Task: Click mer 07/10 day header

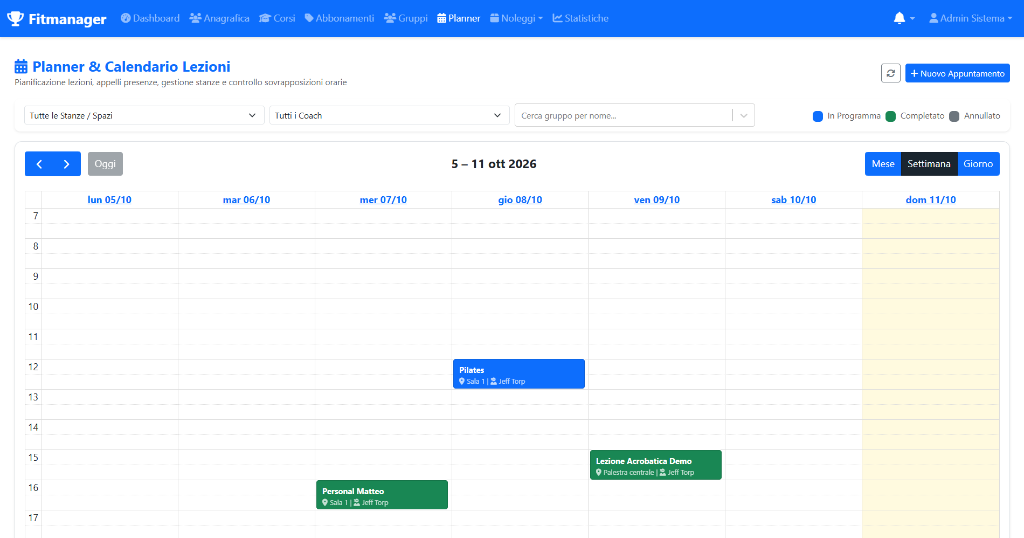Action: (383, 200)
